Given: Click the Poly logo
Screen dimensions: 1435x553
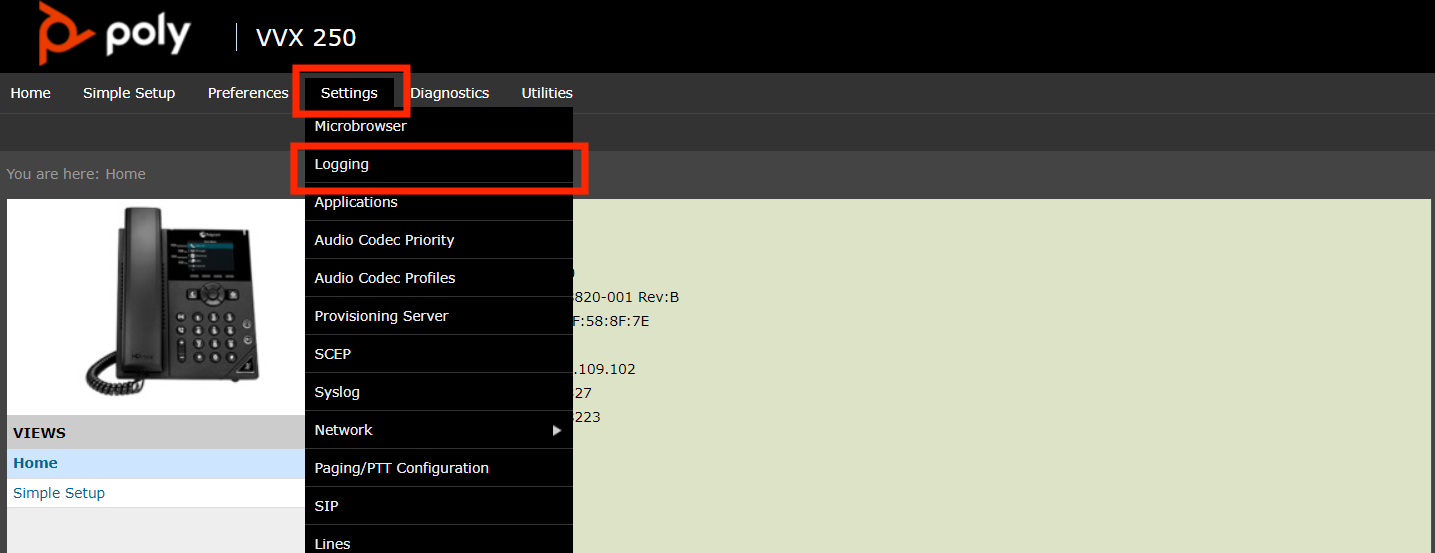Looking at the screenshot, I should click(x=114, y=33).
